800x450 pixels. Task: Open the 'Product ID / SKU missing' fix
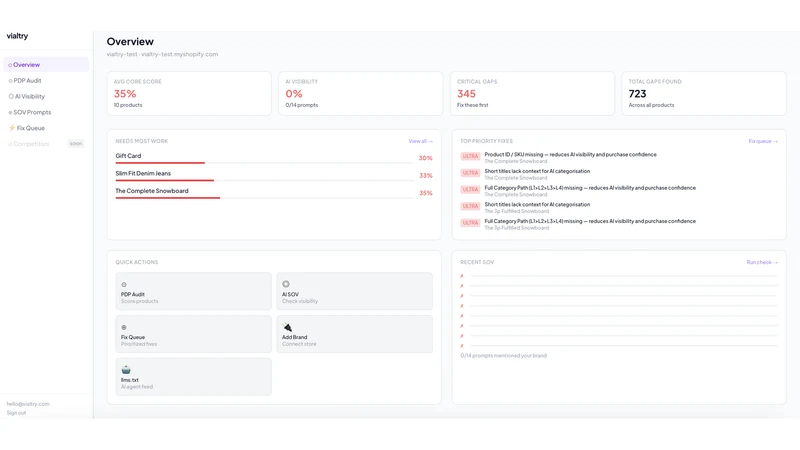click(x=570, y=155)
